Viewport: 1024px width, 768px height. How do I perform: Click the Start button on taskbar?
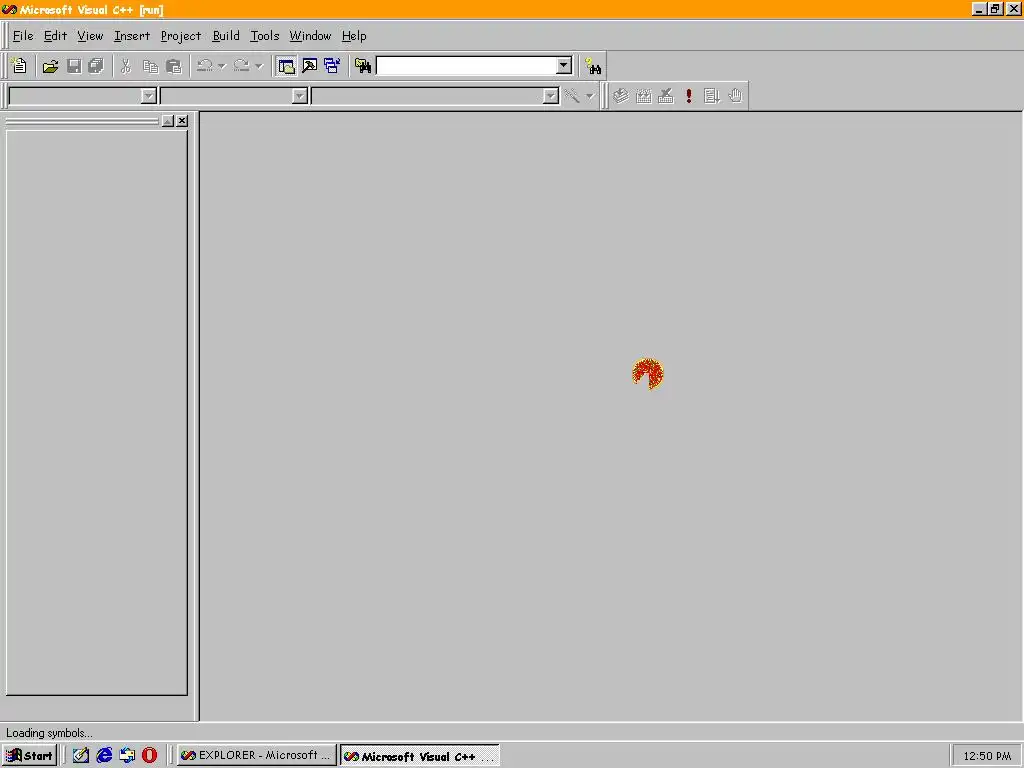pos(29,756)
